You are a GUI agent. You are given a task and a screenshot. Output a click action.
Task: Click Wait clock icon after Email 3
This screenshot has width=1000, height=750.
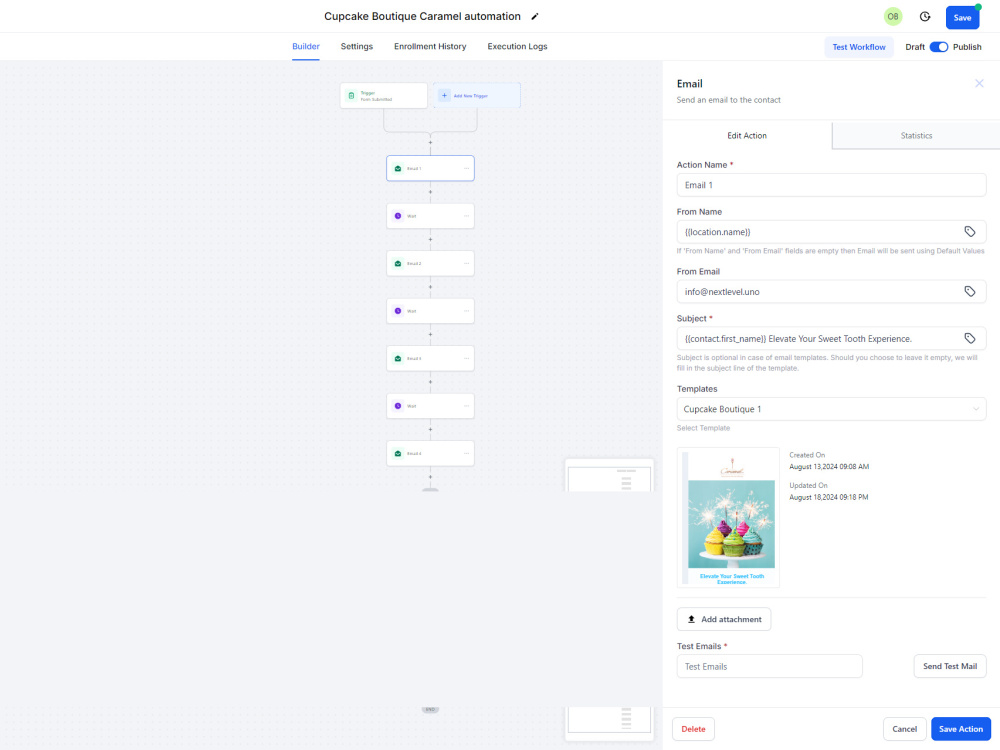(x=398, y=406)
